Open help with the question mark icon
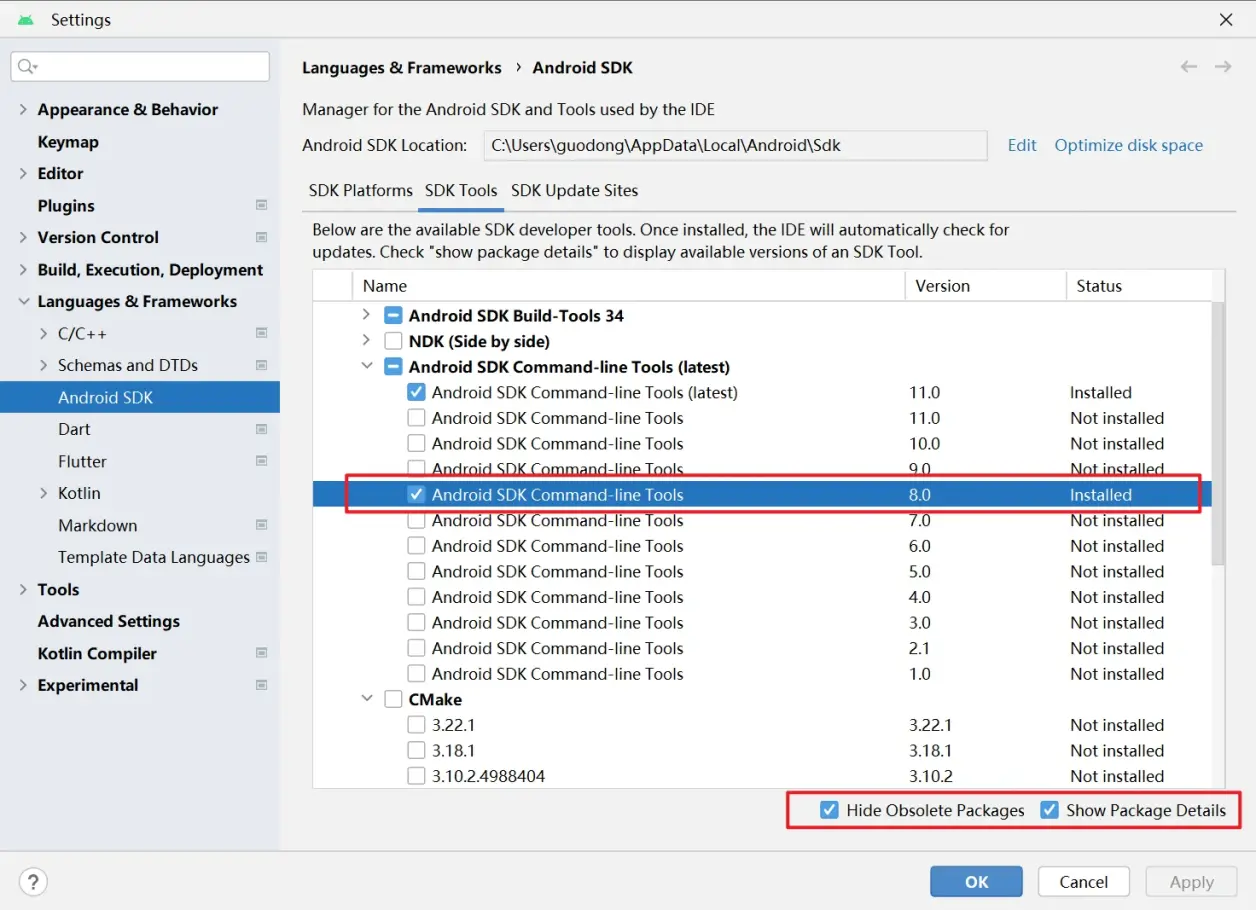This screenshot has height=910, width=1256. (x=33, y=881)
